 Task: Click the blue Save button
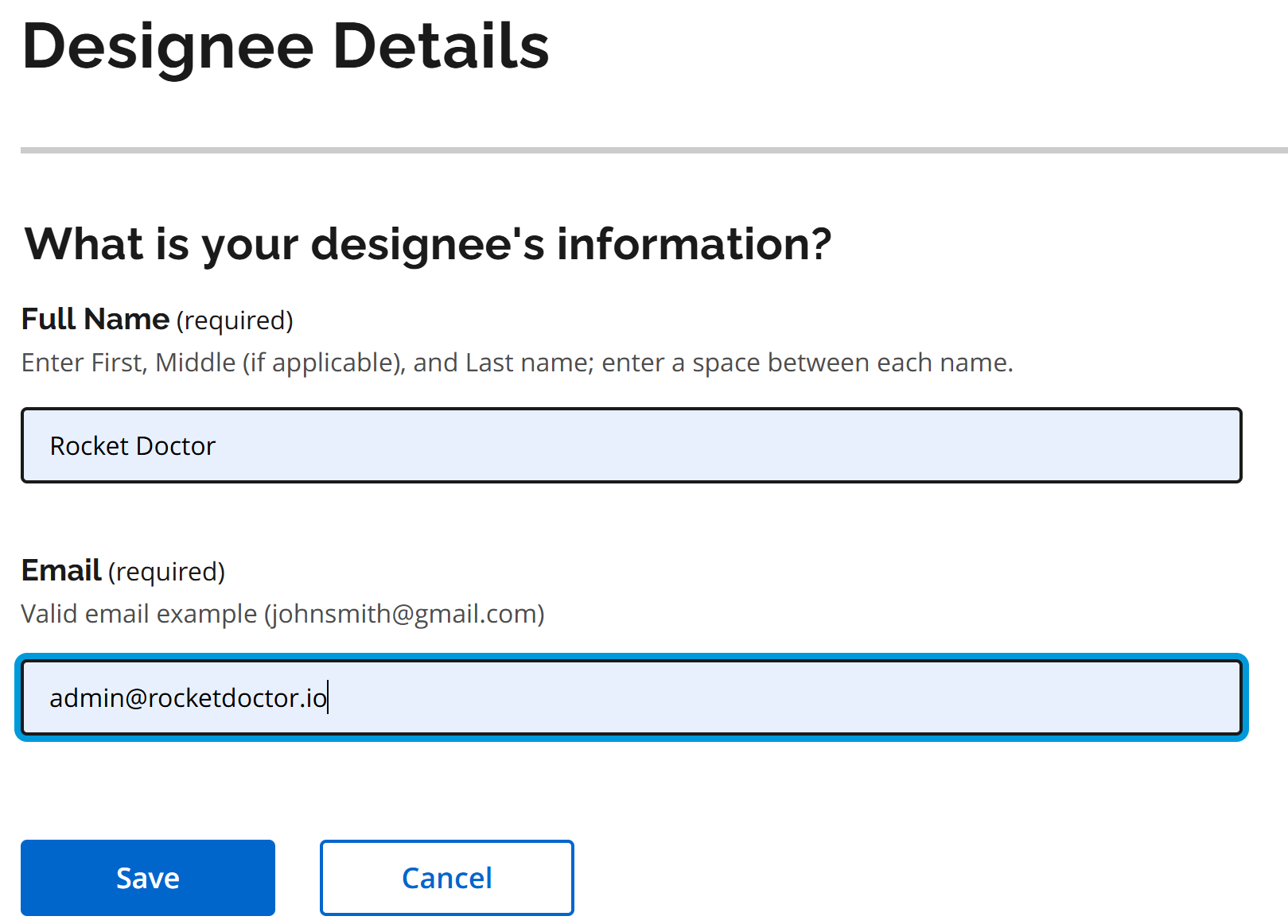tap(148, 878)
